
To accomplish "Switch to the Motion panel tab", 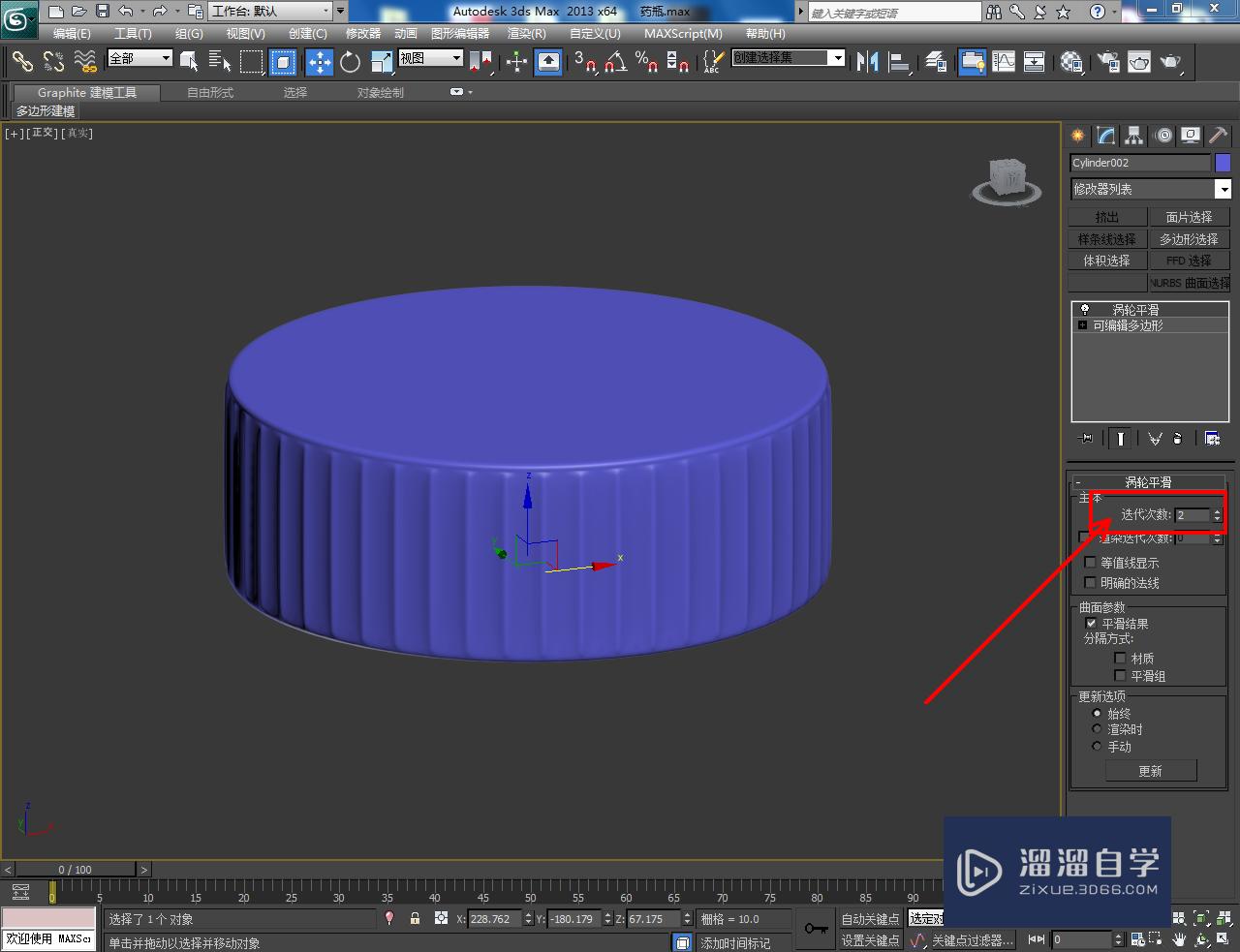I will 1163,136.
